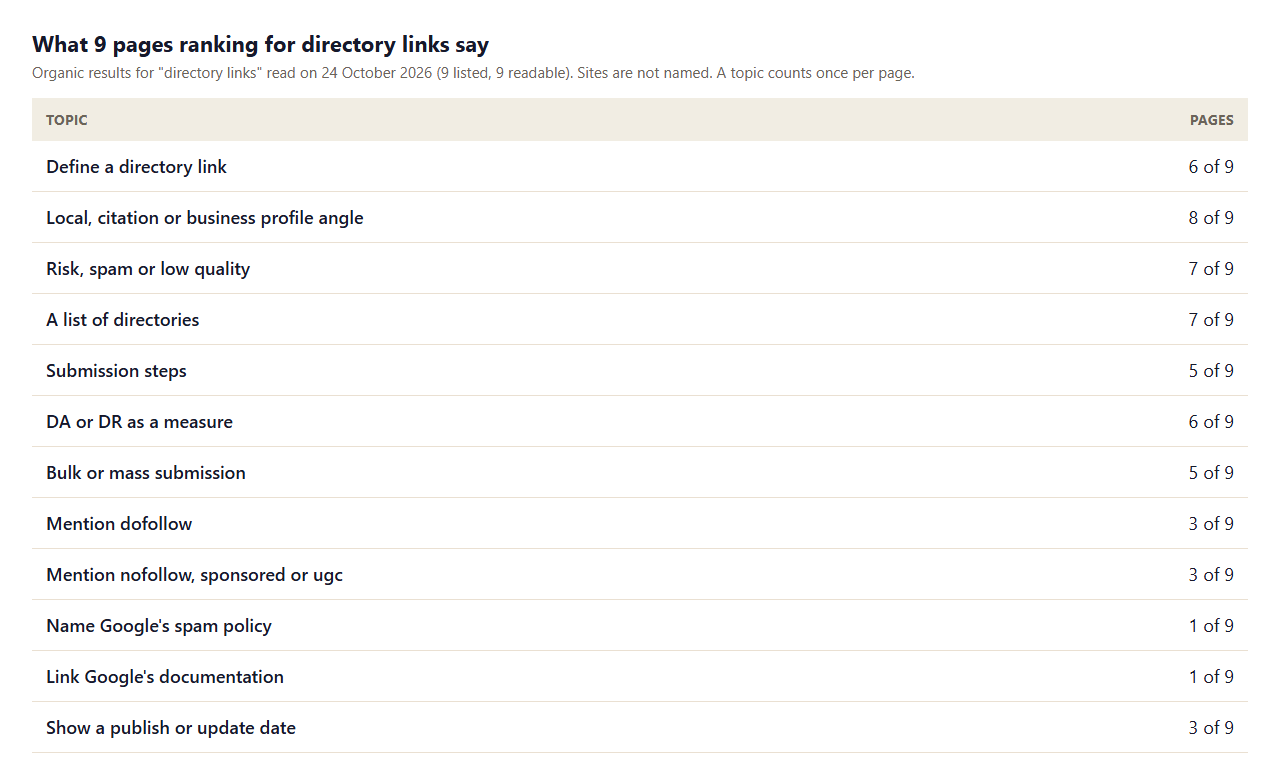This screenshot has height=781, width=1280.
Task: Click the page count for "Name Google's spam policy"
Action: 1211,626
